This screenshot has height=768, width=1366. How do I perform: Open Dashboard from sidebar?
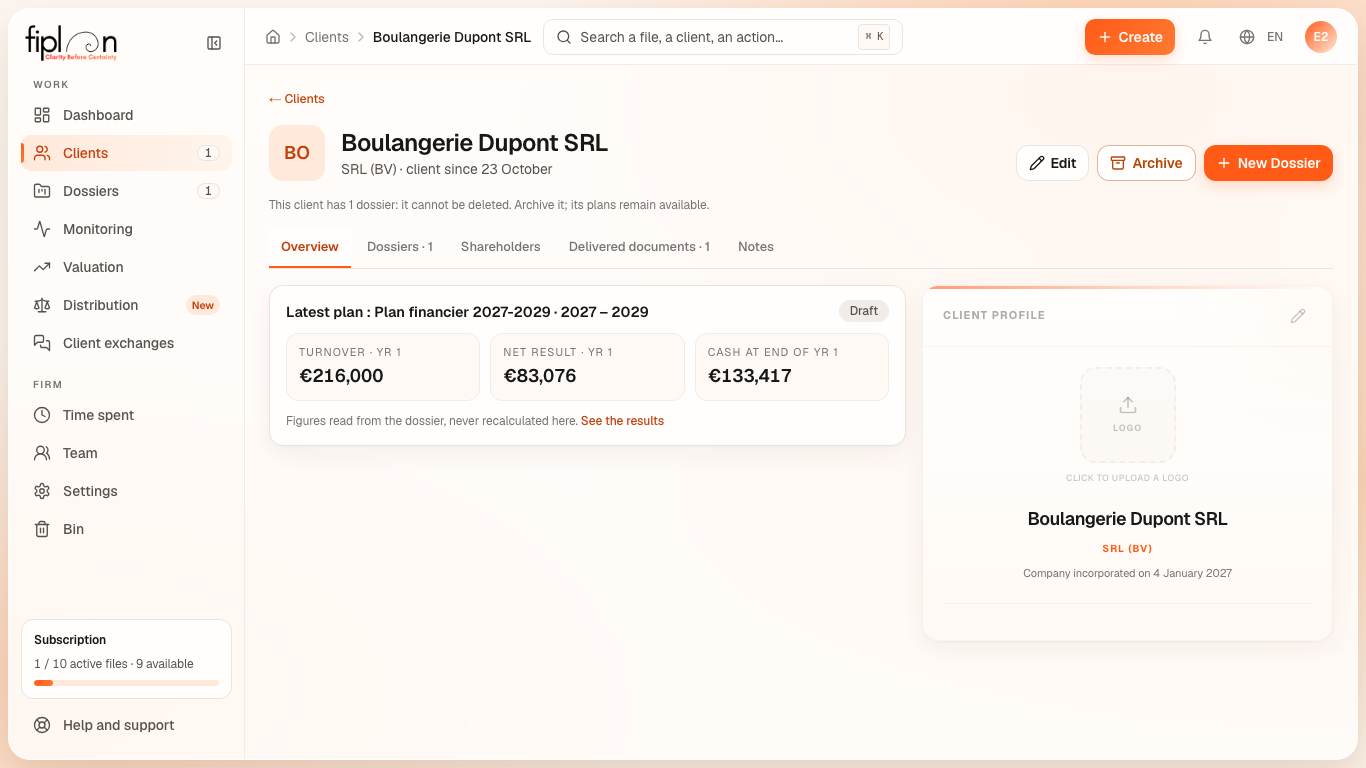(x=126, y=115)
